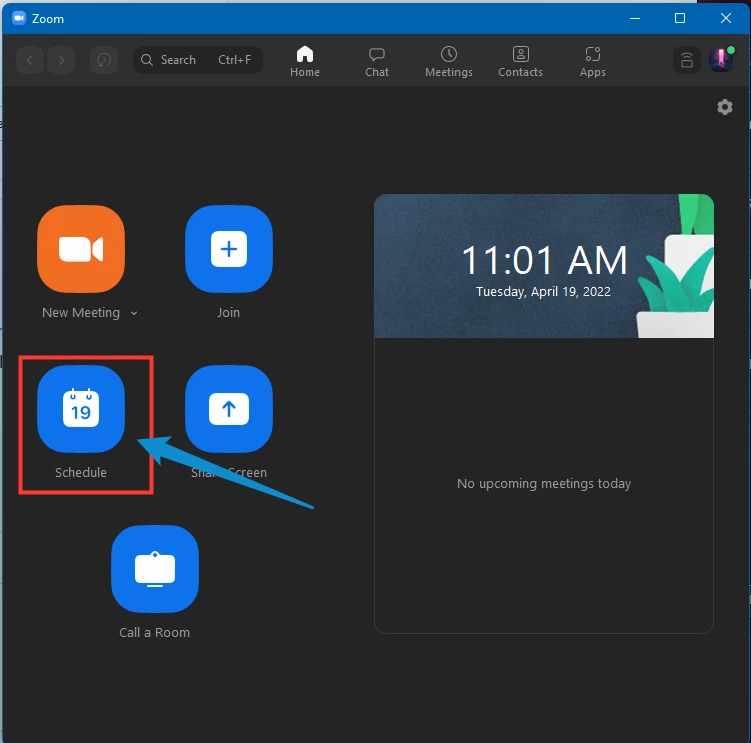Close the Zoom window
This screenshot has height=743, width=751.
pyautogui.click(x=726, y=18)
